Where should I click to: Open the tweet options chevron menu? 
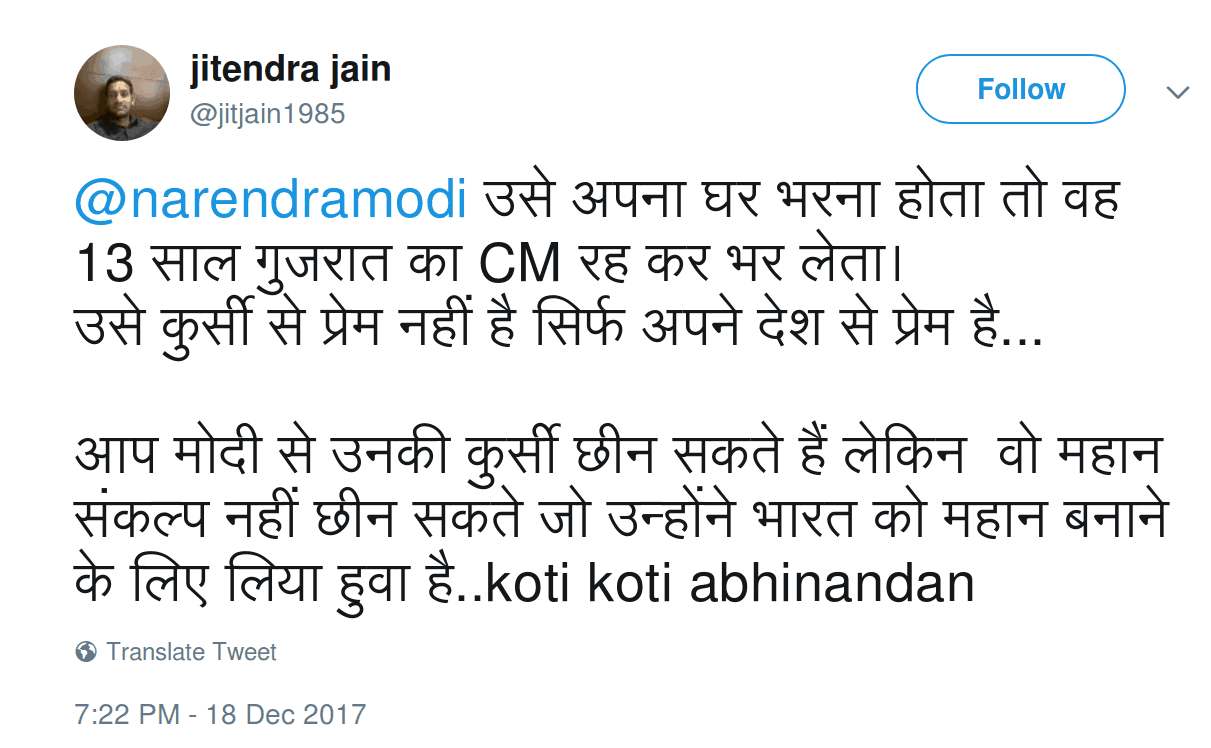click(1178, 92)
